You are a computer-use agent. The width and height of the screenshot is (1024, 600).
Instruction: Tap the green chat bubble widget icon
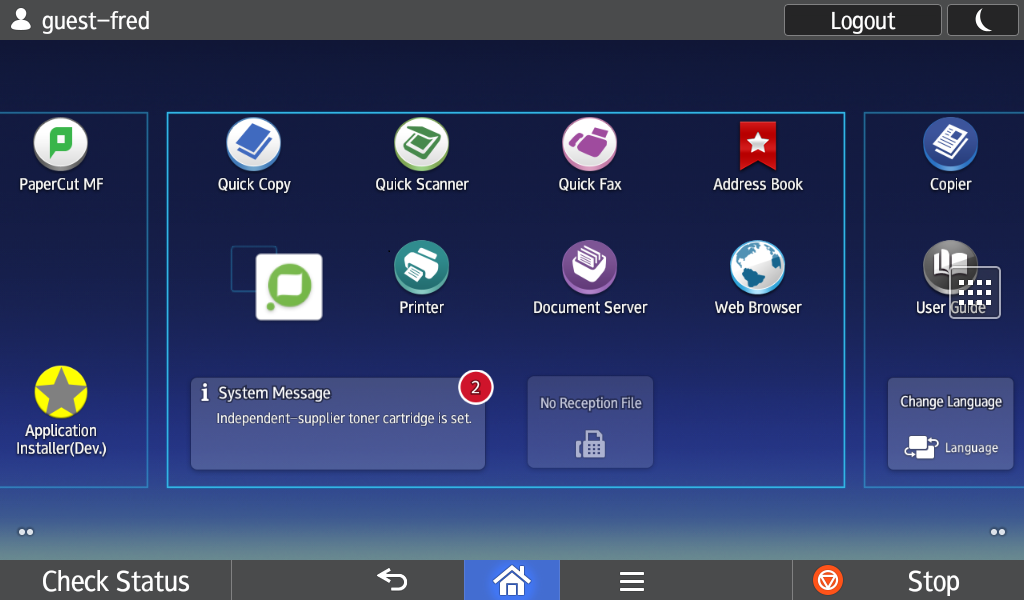coord(289,287)
